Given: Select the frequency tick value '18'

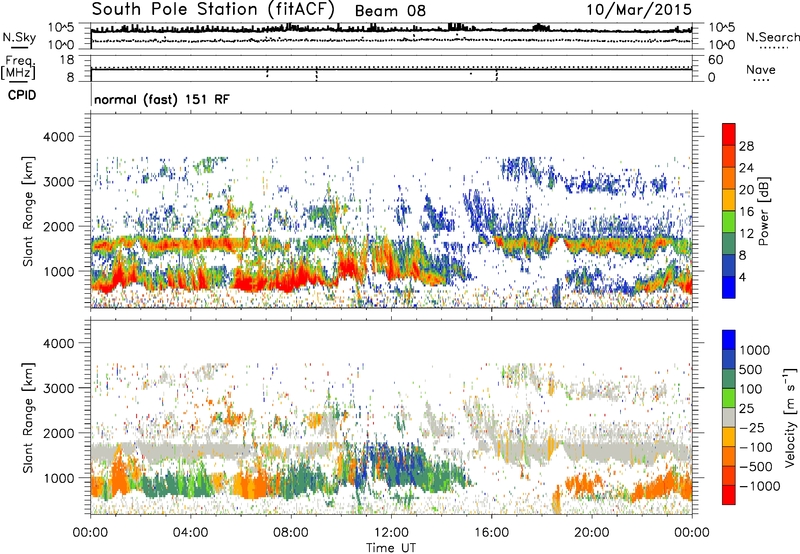Looking at the screenshot, I should [x=67, y=60].
